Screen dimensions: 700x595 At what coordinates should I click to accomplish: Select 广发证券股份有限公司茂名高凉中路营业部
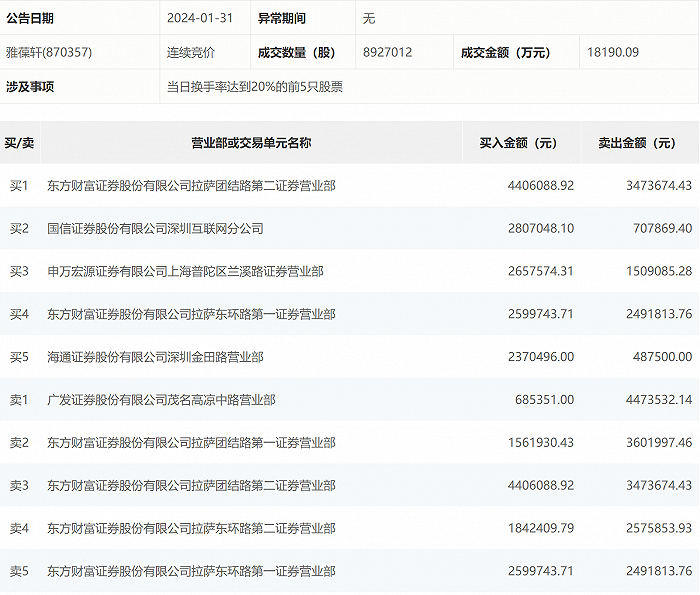(161, 399)
